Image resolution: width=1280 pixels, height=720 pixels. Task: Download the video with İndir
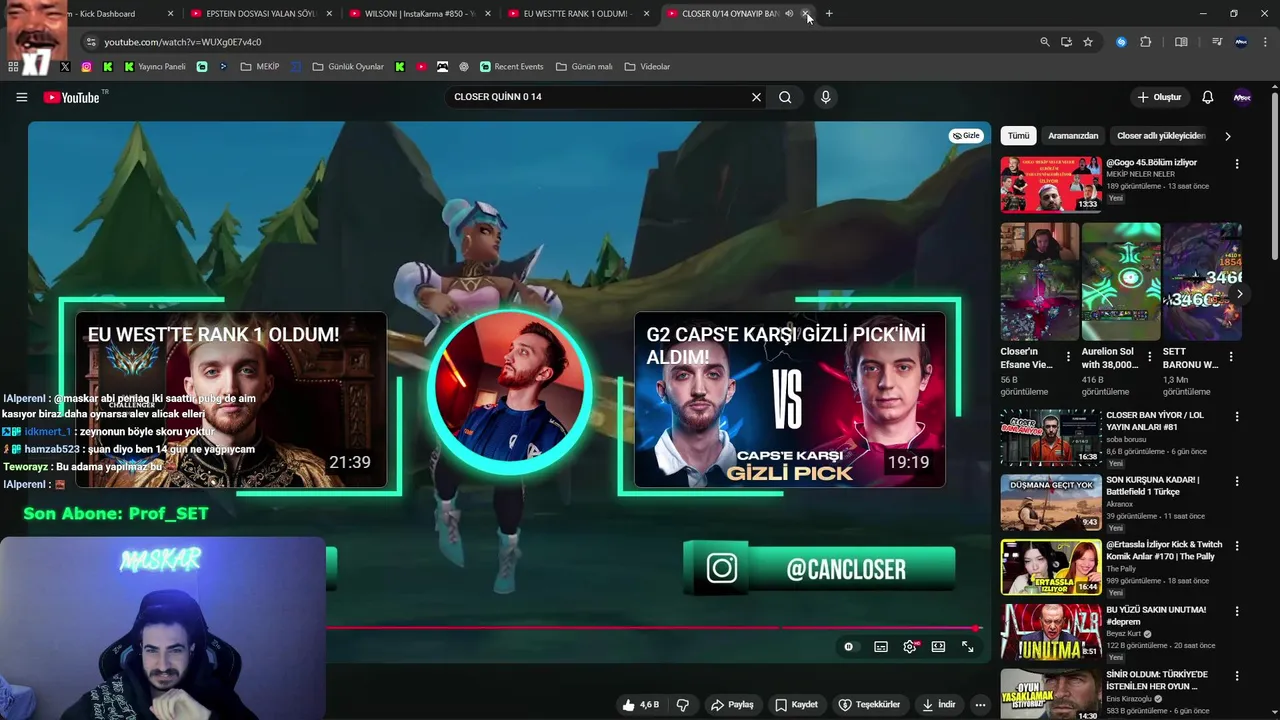tap(939, 705)
